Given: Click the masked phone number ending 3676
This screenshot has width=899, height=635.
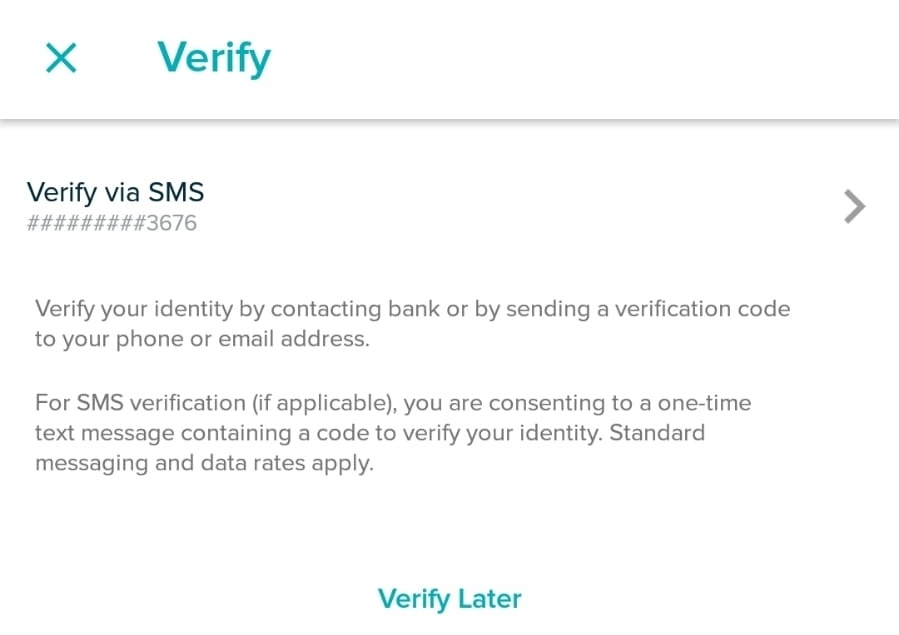Looking at the screenshot, I should point(112,224).
